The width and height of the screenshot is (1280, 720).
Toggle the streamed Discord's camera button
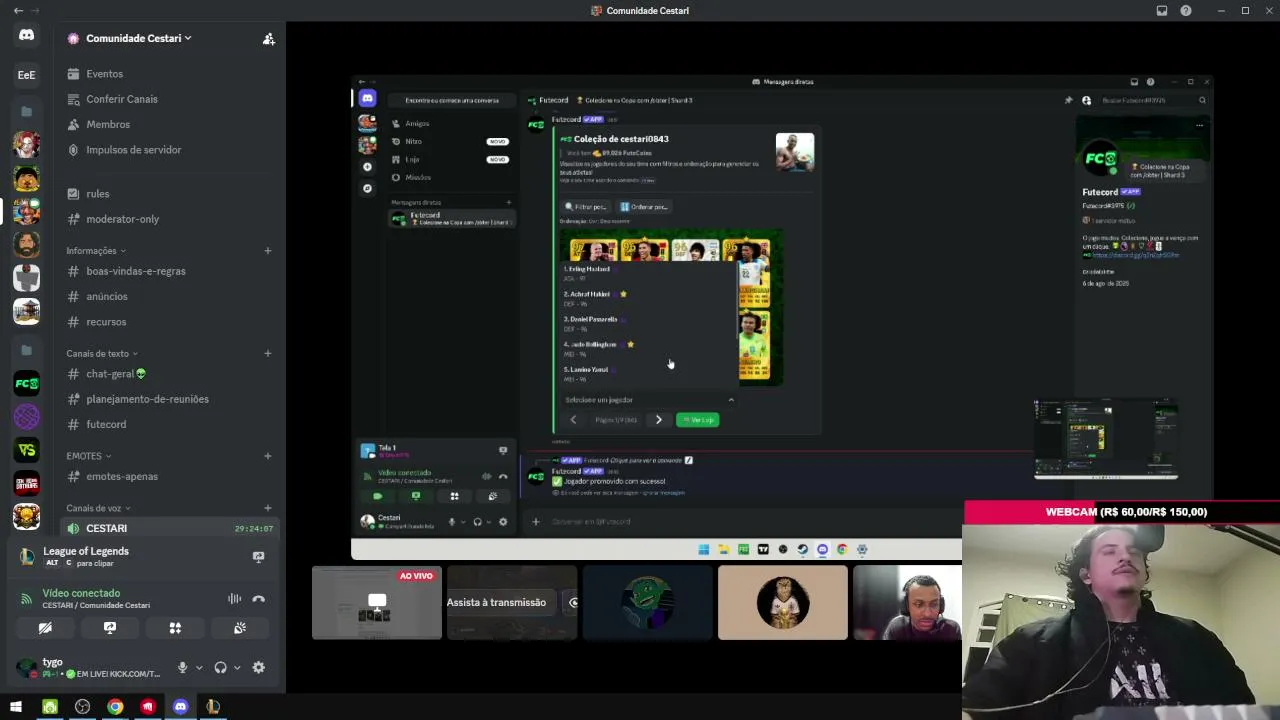tap(377, 496)
